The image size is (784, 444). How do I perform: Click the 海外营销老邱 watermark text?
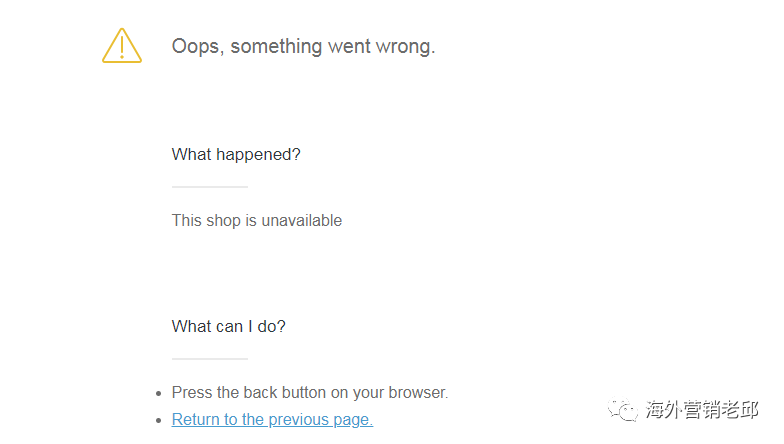point(702,410)
